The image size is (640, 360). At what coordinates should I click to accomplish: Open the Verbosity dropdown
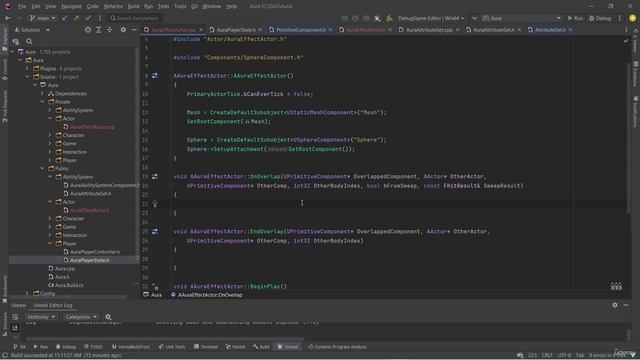[x=41, y=317]
